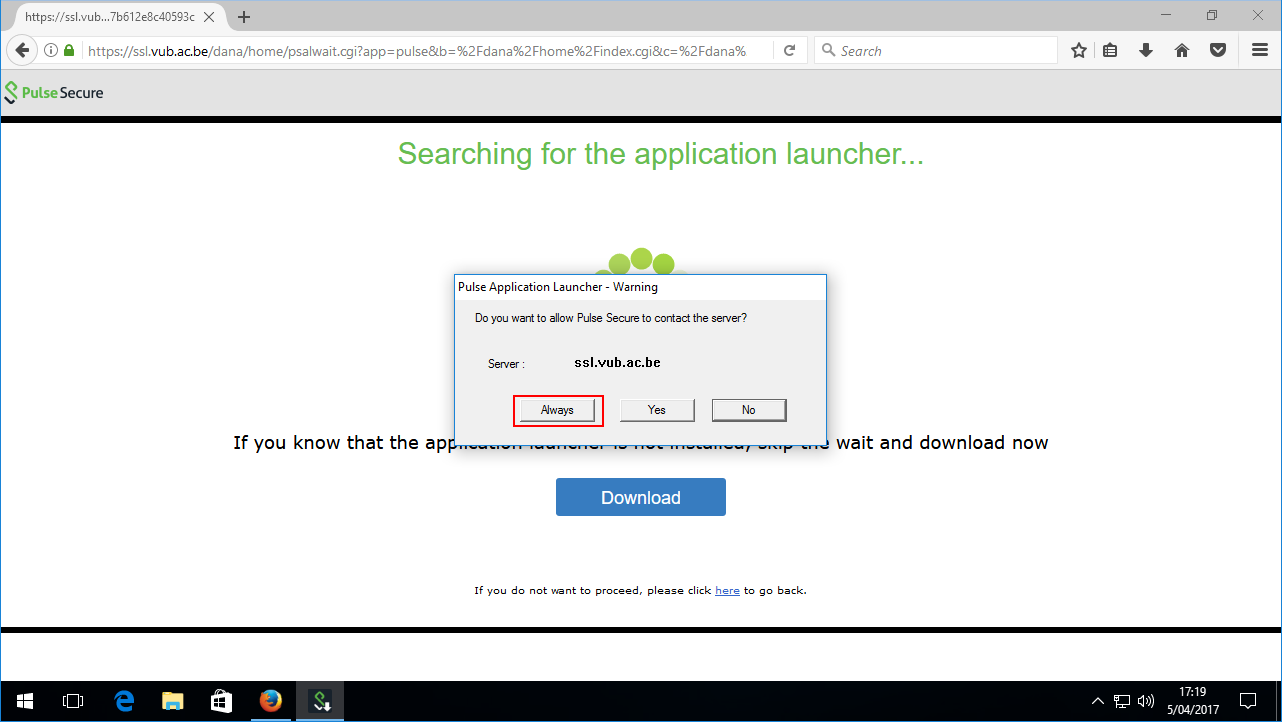Open the network icon in the system tray
This screenshot has height=722, width=1282.
pos(1123,701)
